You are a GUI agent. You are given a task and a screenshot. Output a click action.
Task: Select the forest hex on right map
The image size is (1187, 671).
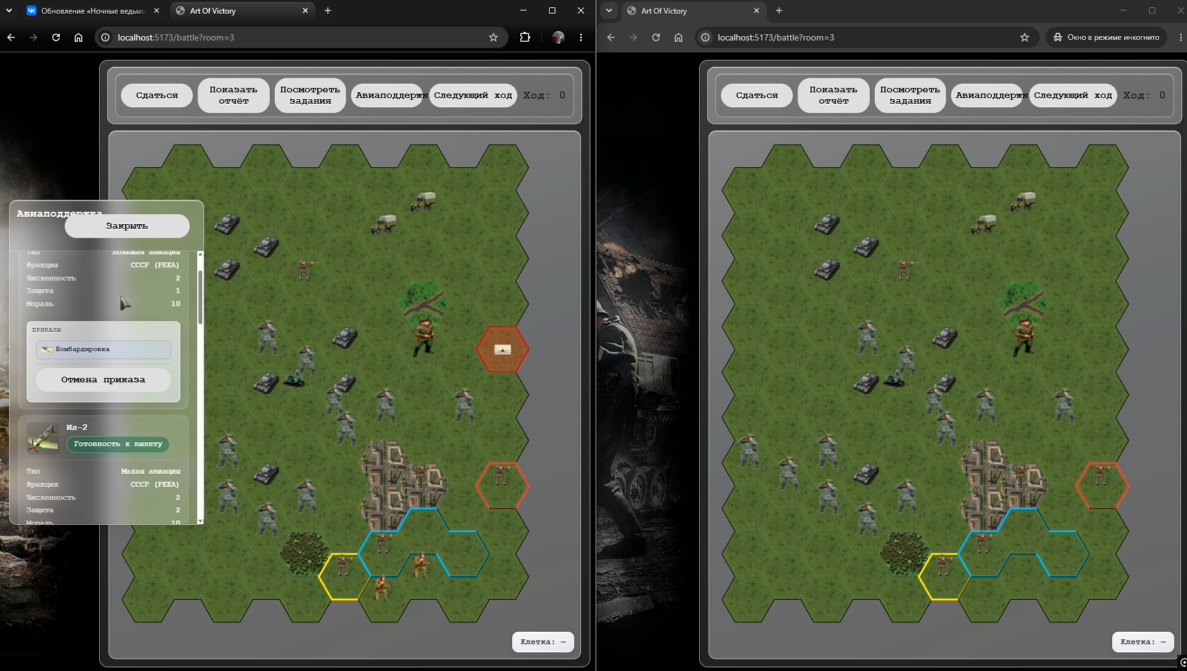(905, 553)
